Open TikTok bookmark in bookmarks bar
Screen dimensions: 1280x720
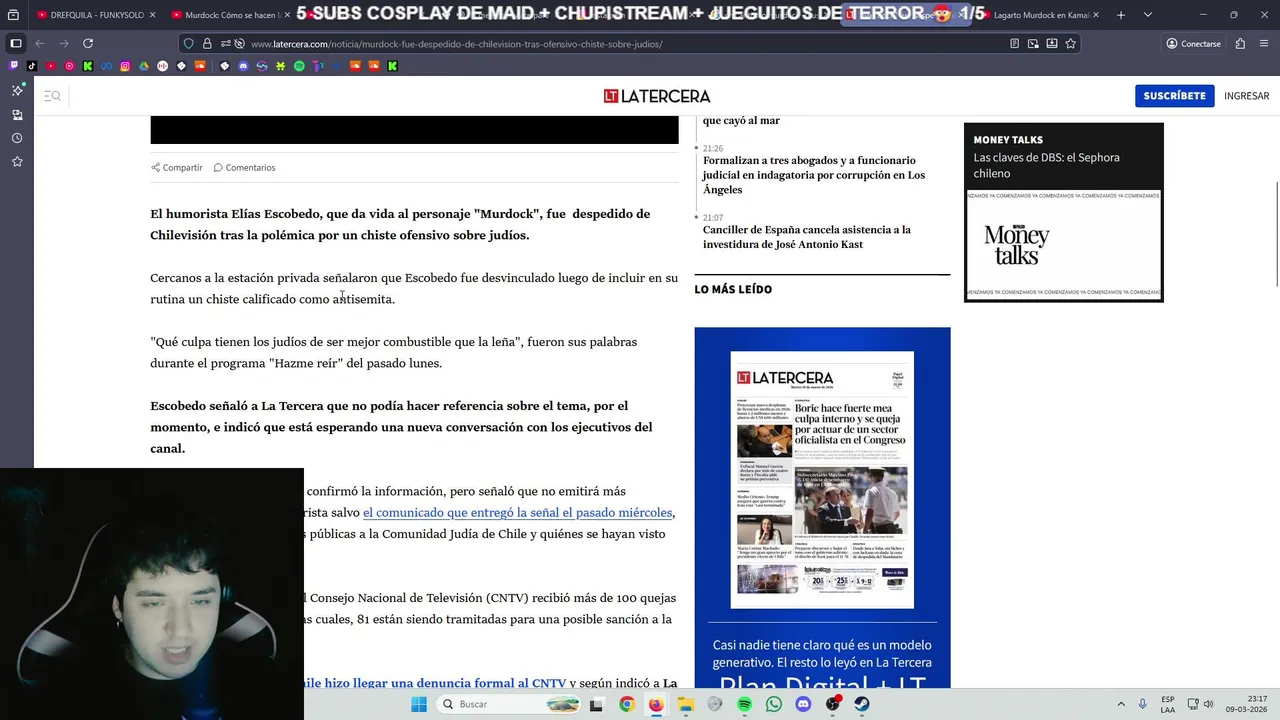pos(31,66)
